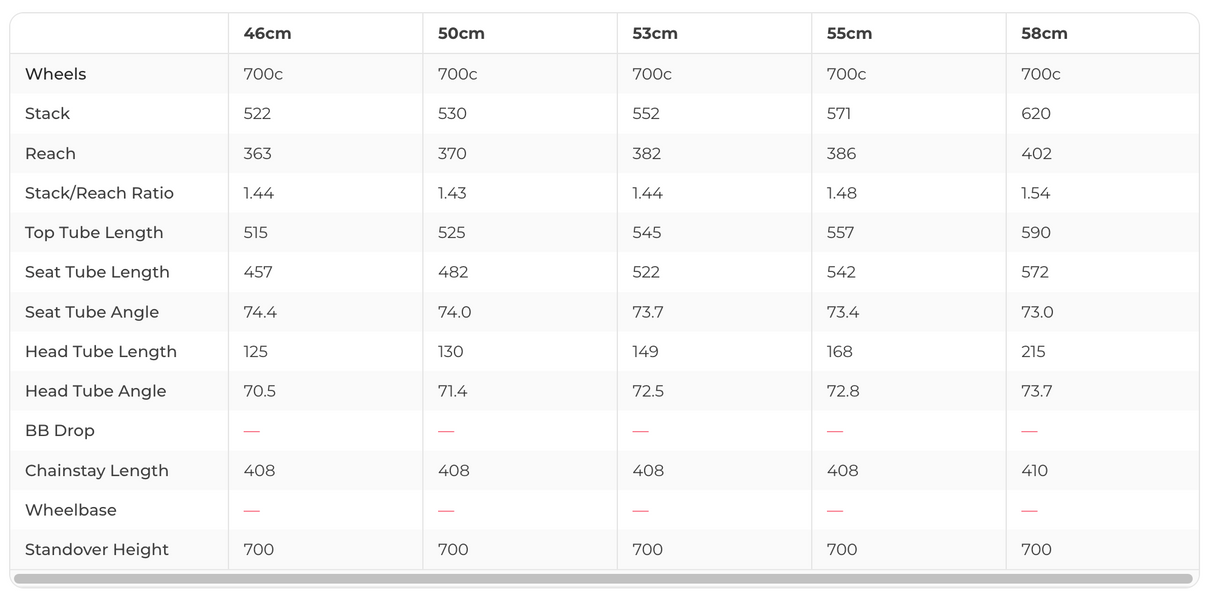Click the Wheels row label
Screen dimensions: 1214x600
[55, 74]
